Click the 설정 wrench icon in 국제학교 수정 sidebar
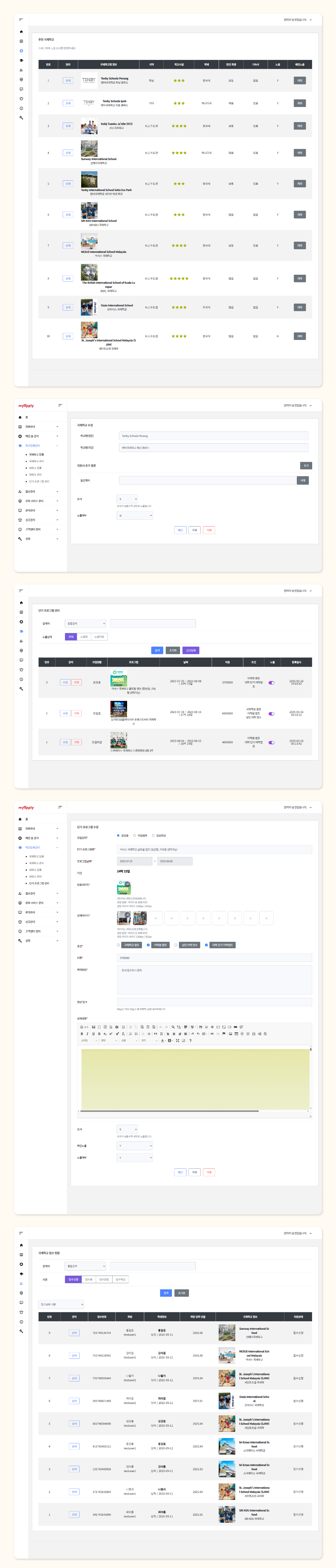336x1568 pixels. (x=20, y=539)
